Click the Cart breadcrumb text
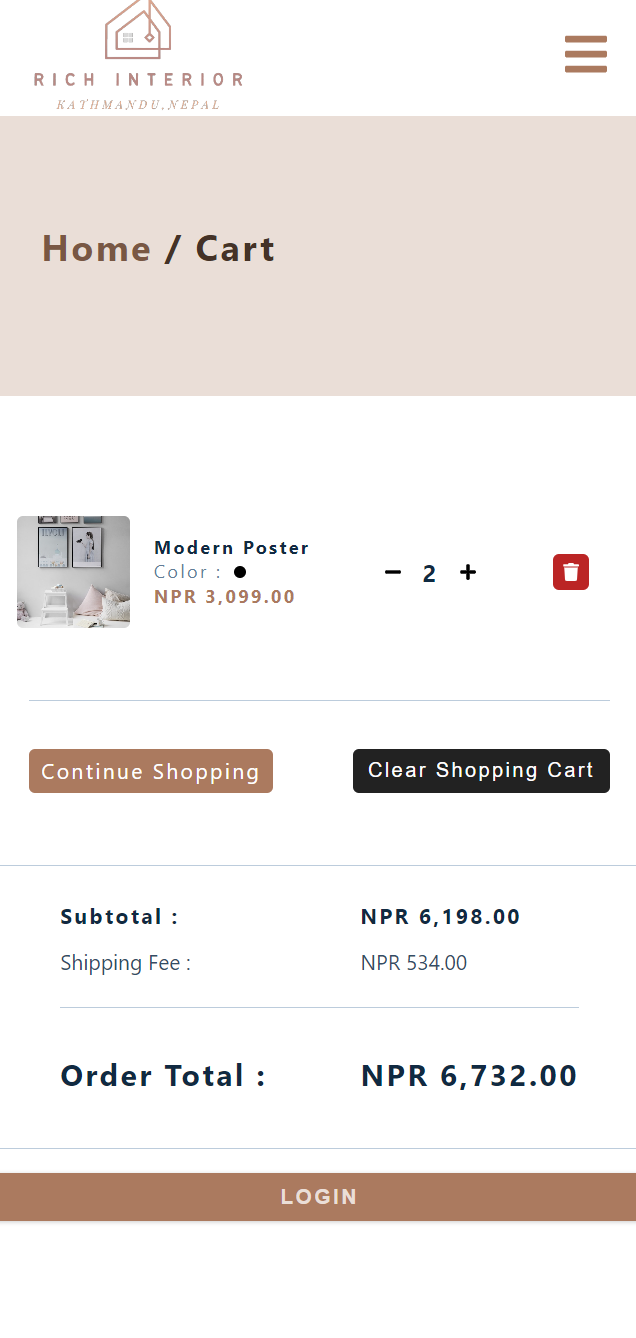636x1338 pixels. tap(235, 249)
